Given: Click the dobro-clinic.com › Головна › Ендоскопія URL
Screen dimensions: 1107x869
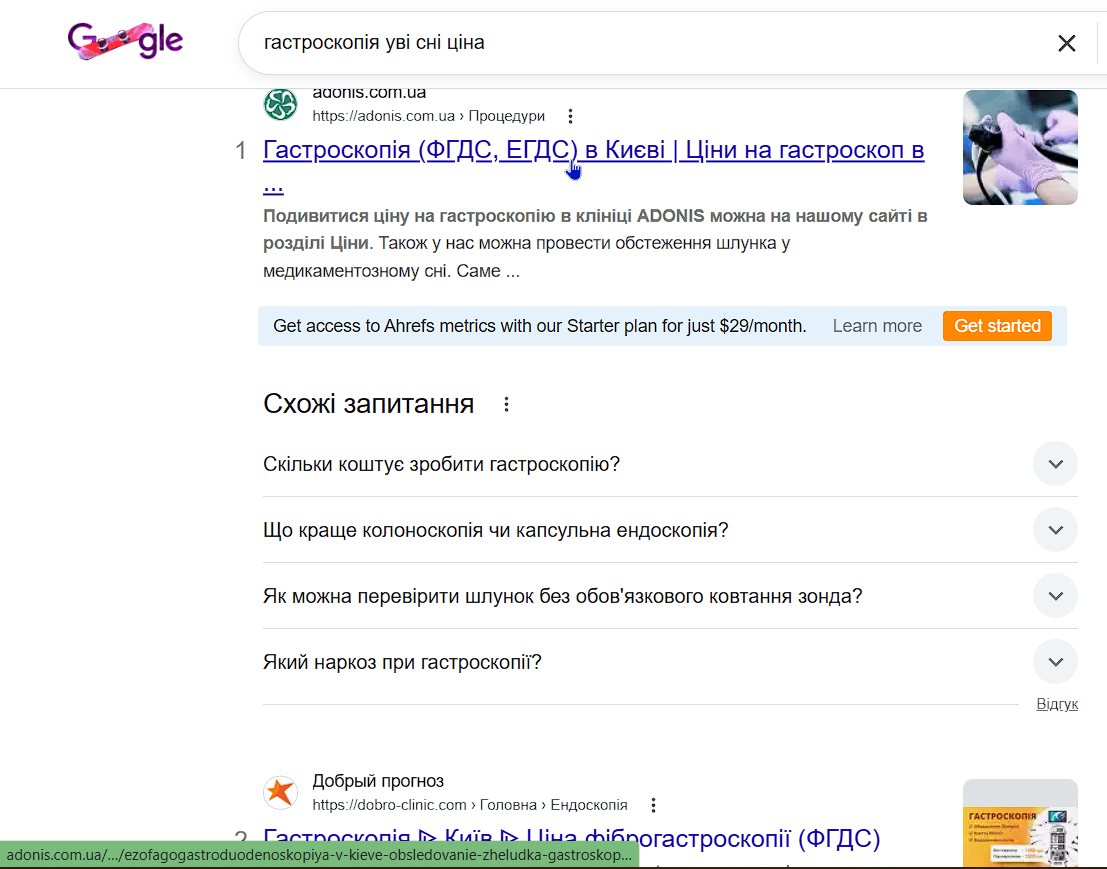Looking at the screenshot, I should pos(469,805).
